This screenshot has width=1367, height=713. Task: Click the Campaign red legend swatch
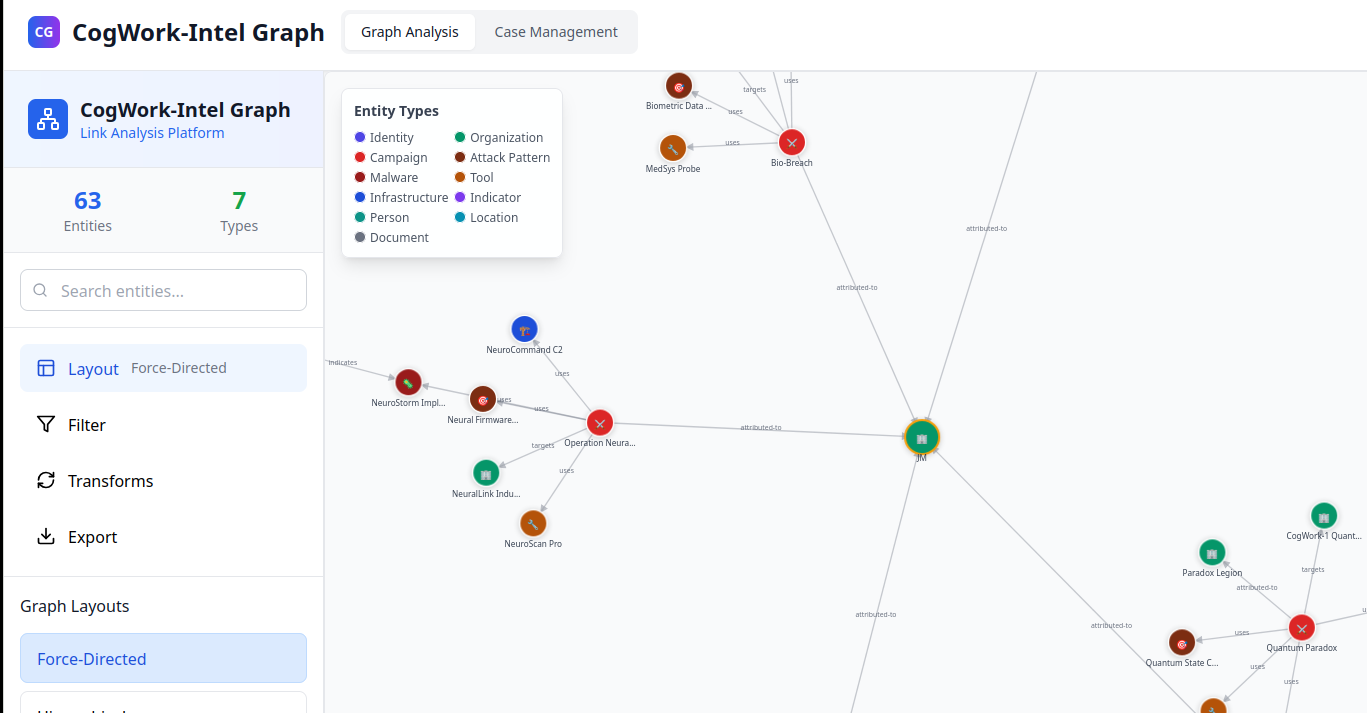click(360, 158)
